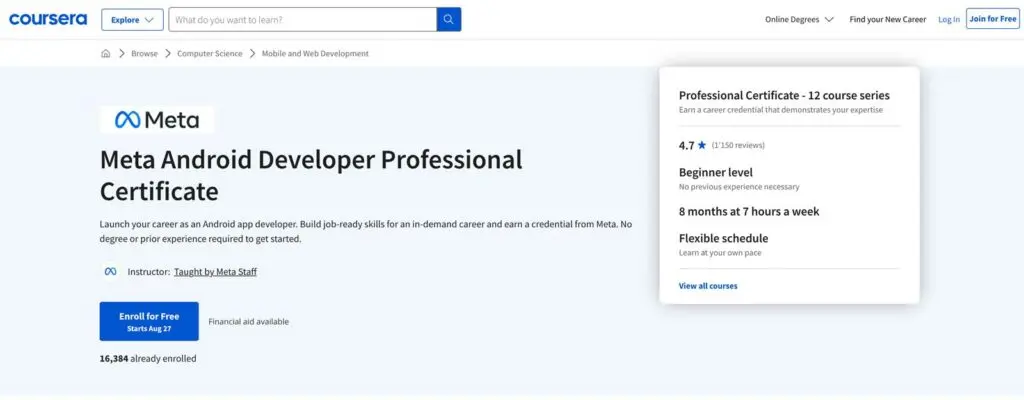Click 'Flexible schedule' text

click(724, 238)
